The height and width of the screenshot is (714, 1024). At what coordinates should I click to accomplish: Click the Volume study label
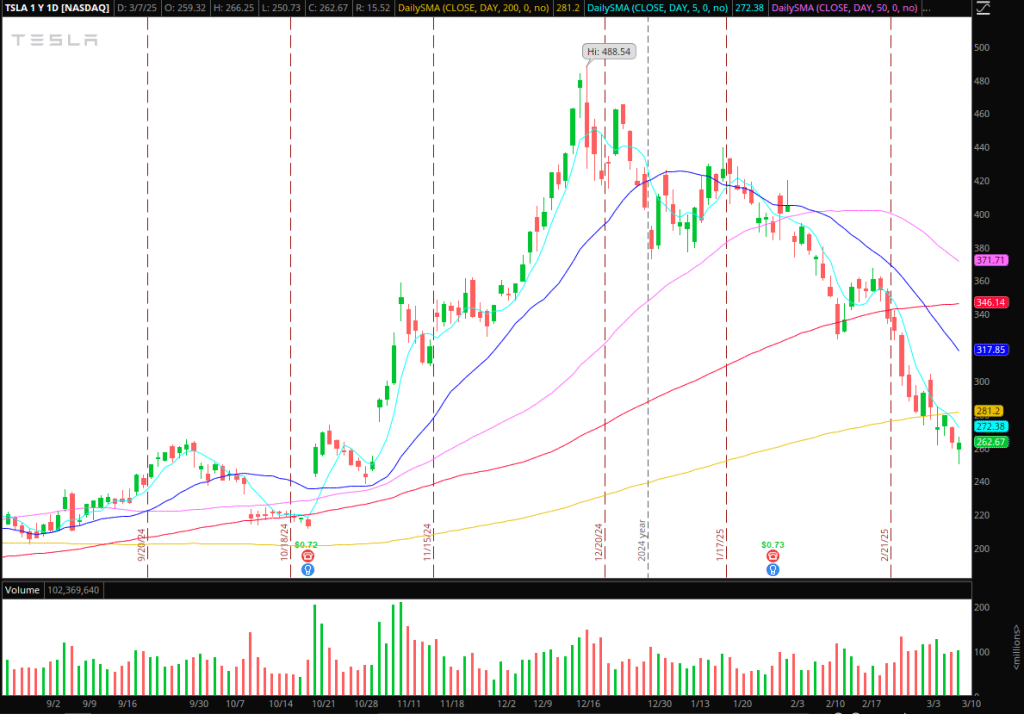pyautogui.click(x=22, y=590)
